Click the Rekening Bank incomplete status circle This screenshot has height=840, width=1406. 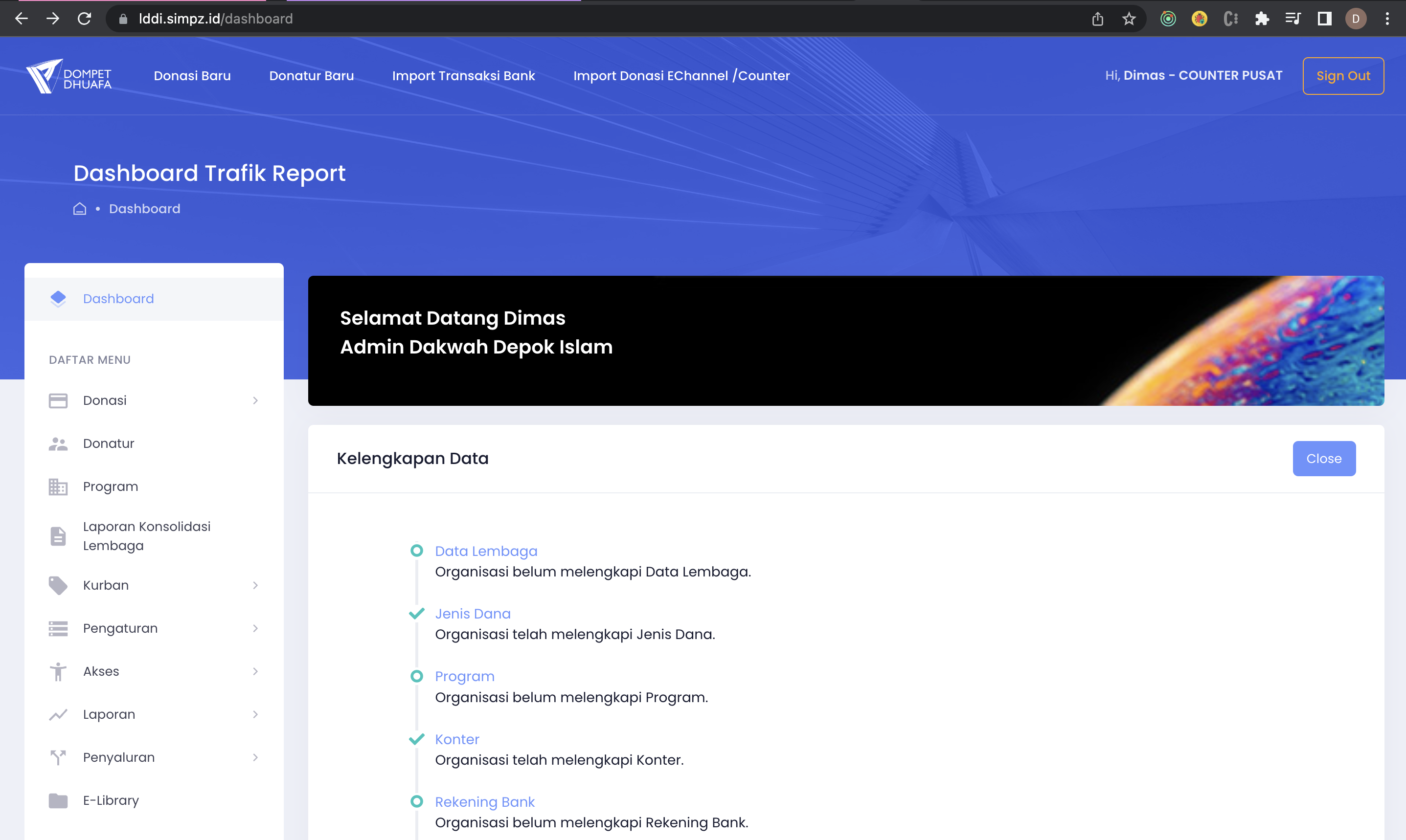click(417, 801)
